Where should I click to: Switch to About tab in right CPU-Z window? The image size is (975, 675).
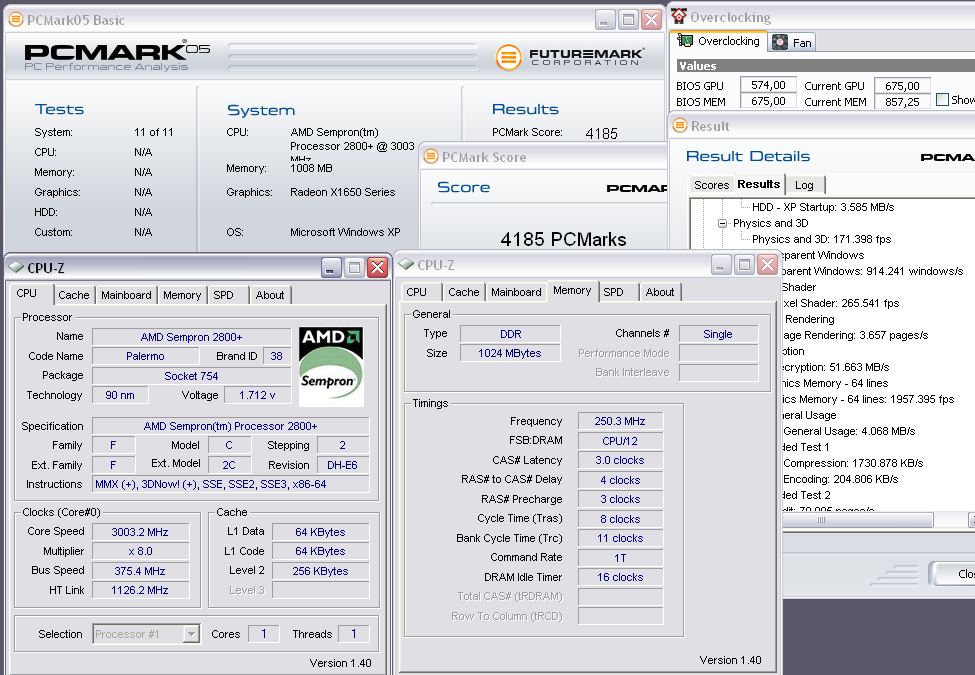(x=660, y=292)
